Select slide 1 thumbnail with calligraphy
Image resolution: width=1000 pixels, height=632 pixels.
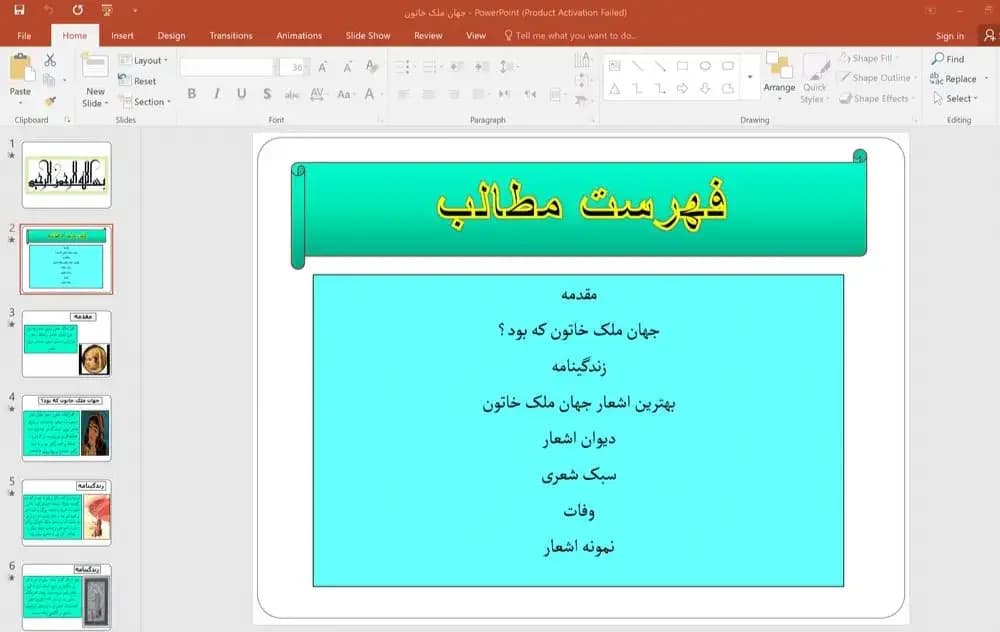click(x=66, y=175)
